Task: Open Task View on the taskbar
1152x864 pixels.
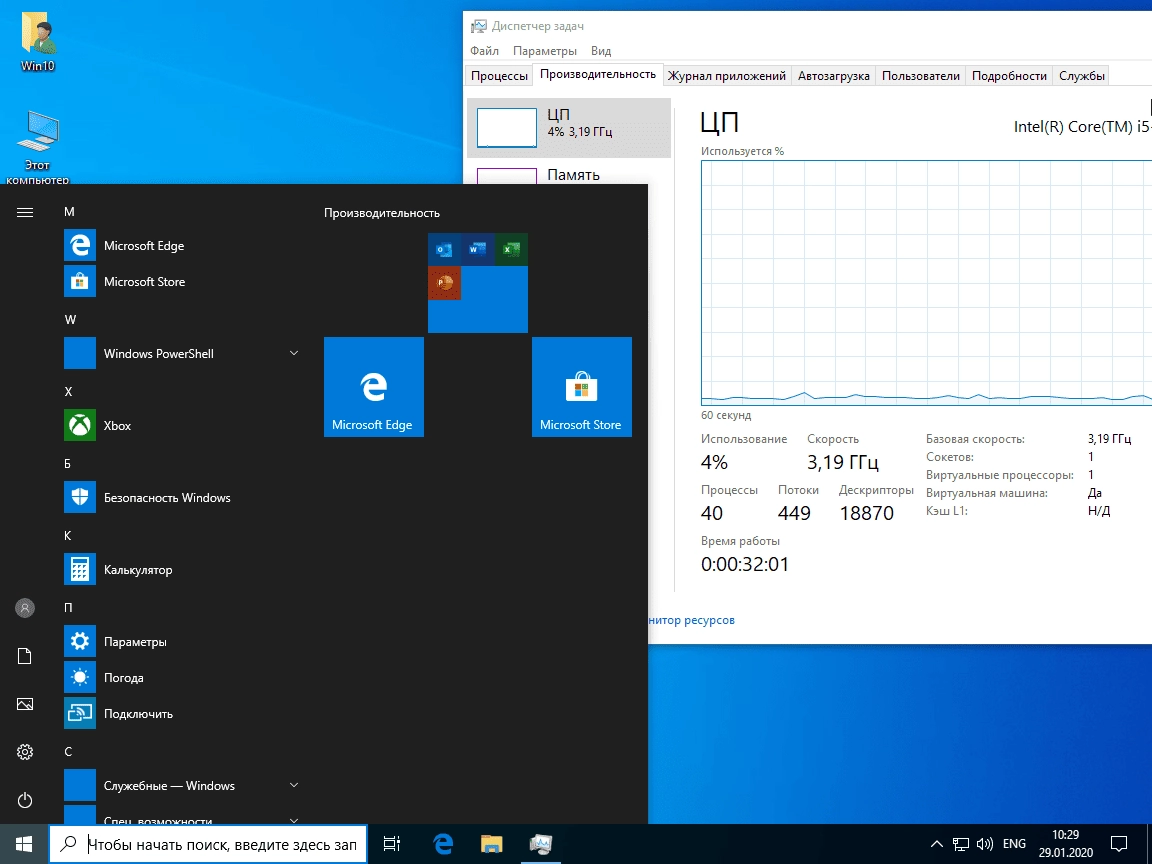Action: point(392,843)
